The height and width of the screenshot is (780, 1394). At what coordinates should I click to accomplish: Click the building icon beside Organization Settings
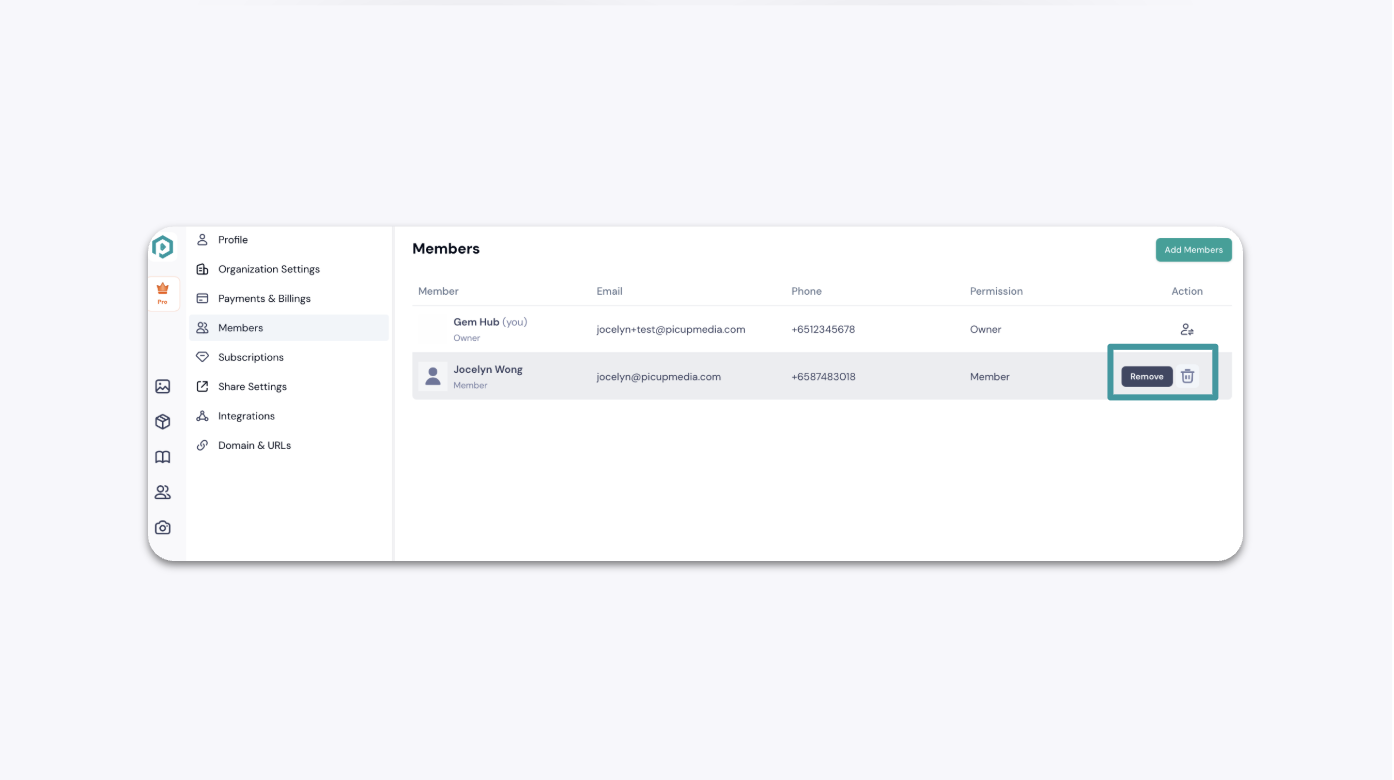202,269
